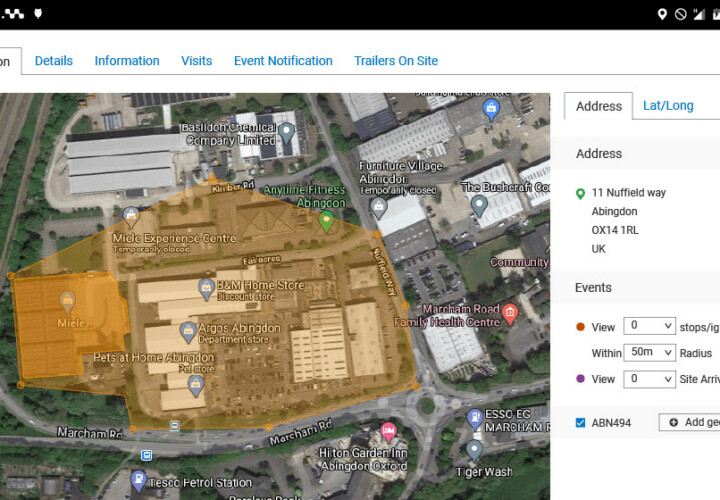This screenshot has height=500, width=720.
Task: Click the lower bus stop icon near Tesco
Action: (146, 455)
